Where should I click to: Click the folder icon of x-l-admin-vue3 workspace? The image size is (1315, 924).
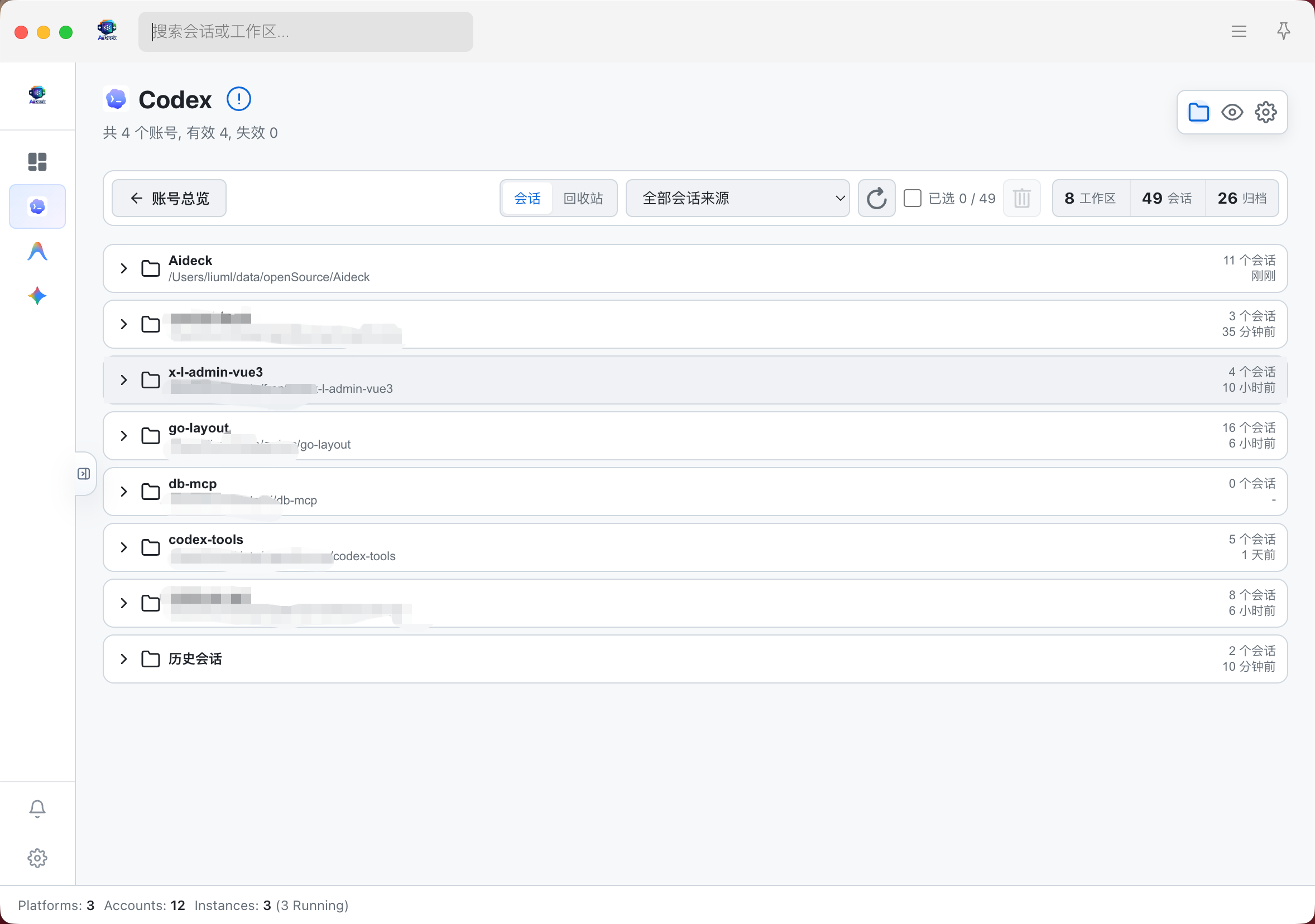(151, 380)
